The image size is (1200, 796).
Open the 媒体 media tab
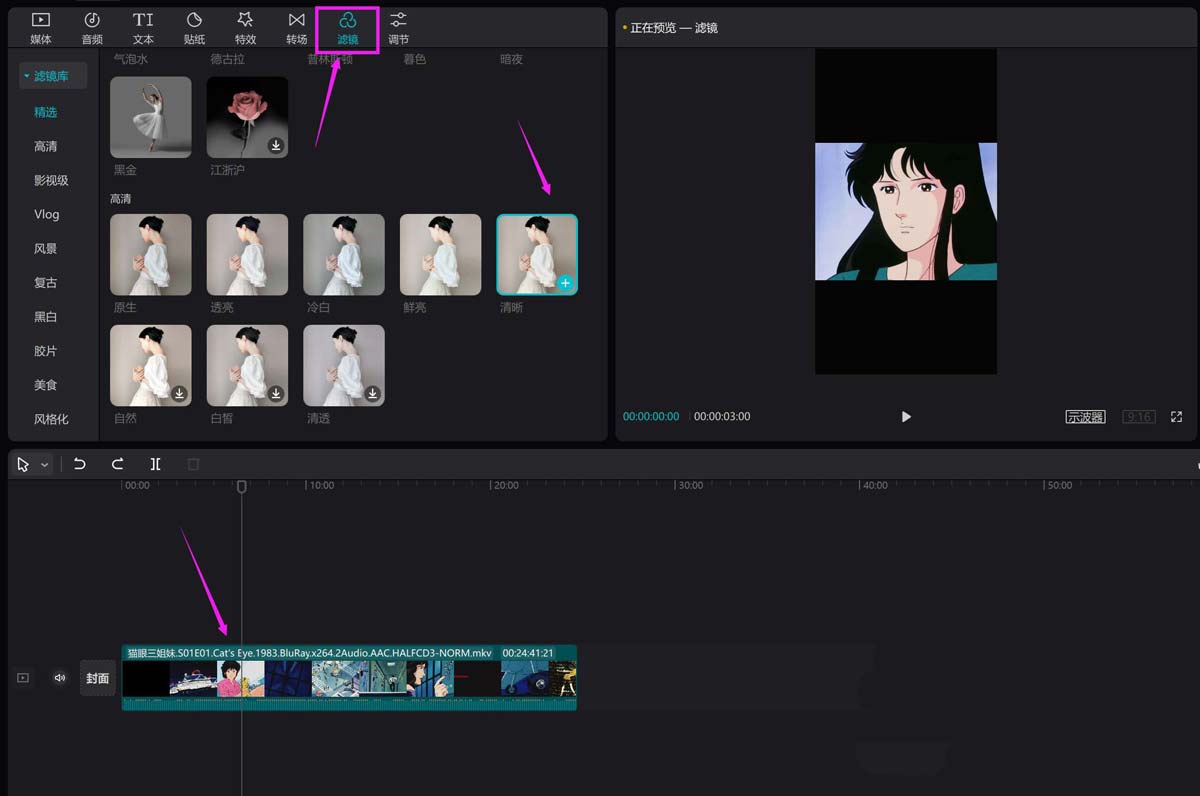pyautogui.click(x=41, y=28)
